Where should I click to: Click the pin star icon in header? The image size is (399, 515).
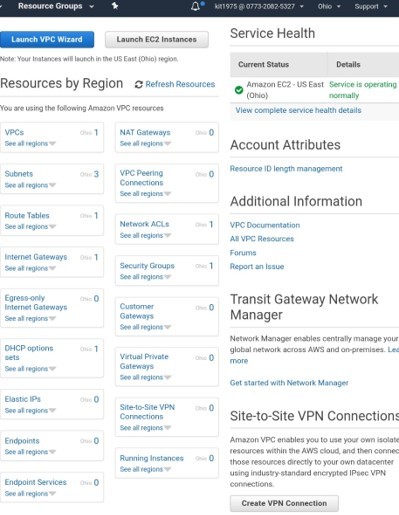click(115, 6)
